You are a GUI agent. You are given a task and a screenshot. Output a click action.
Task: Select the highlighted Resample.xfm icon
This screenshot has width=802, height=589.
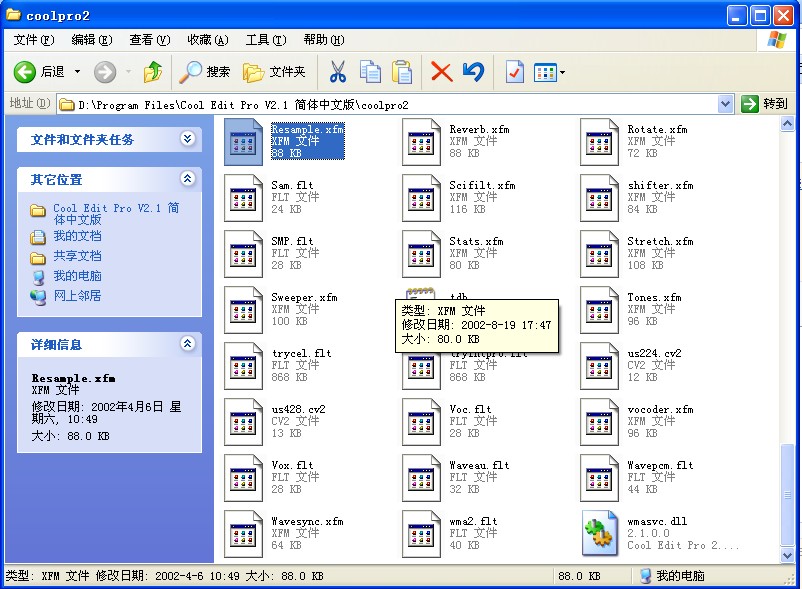pyautogui.click(x=243, y=142)
